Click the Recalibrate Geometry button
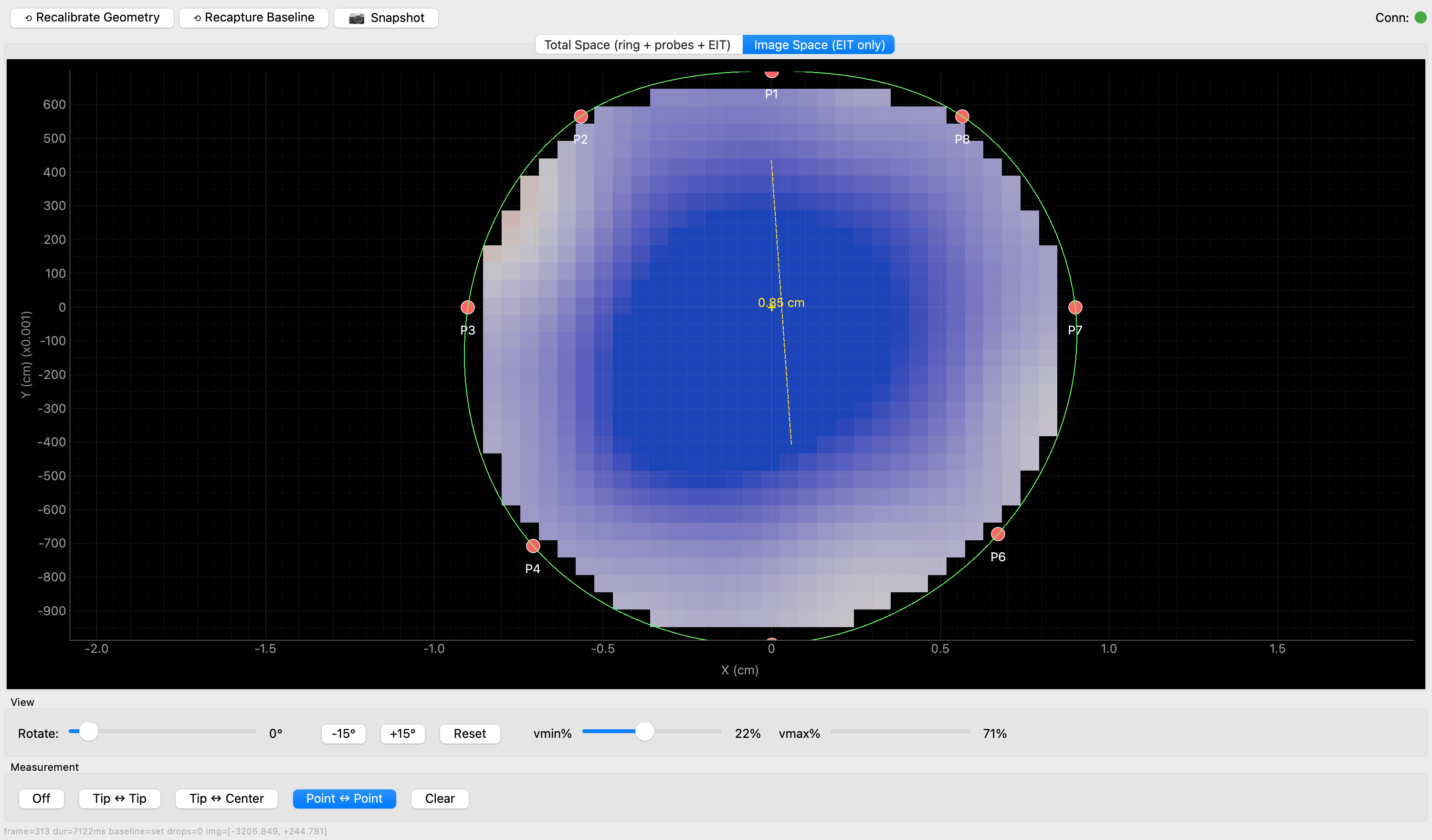This screenshot has width=1432, height=840. point(92,18)
